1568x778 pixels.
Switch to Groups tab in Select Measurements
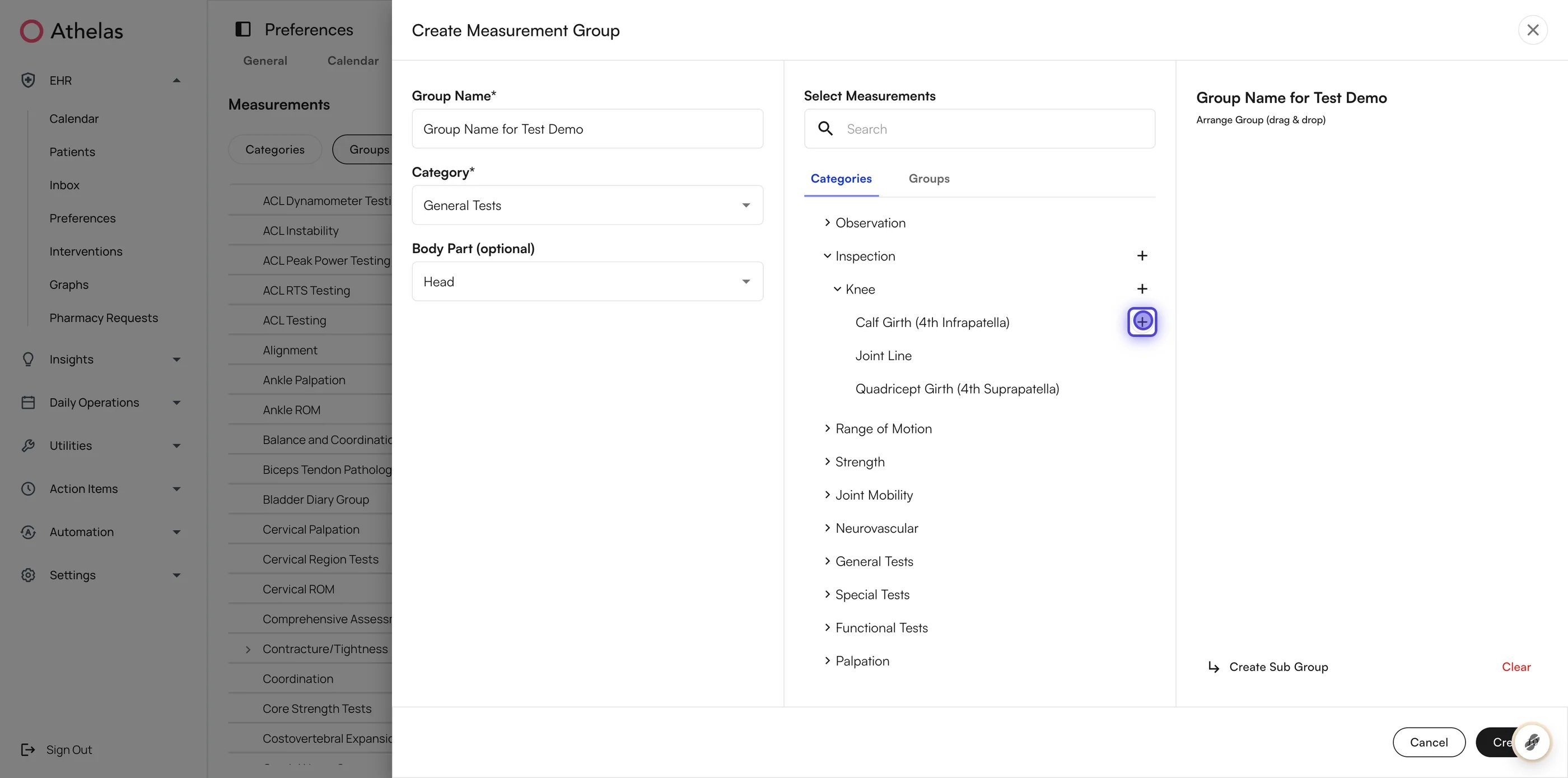[x=929, y=178]
